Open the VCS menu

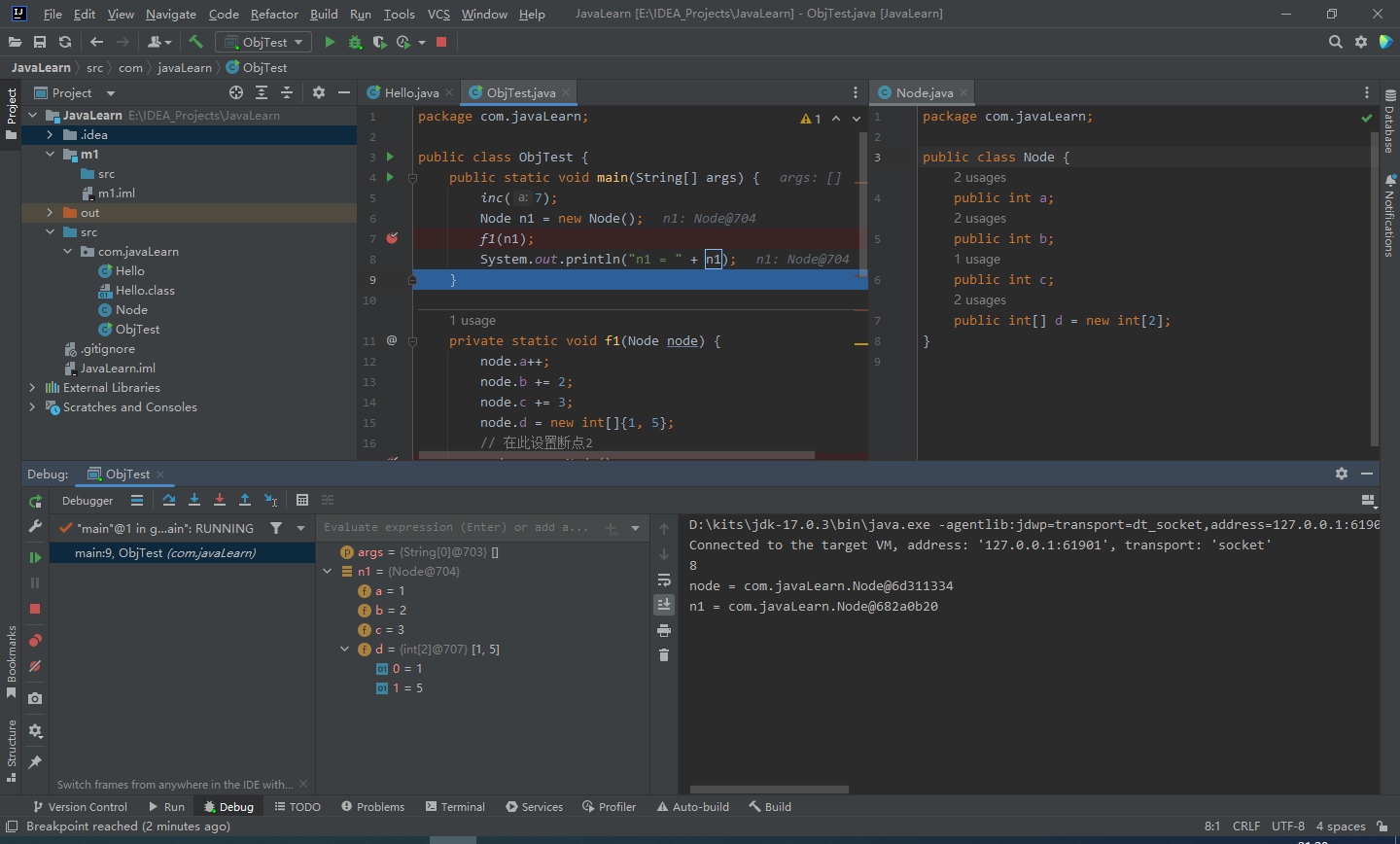[x=438, y=14]
